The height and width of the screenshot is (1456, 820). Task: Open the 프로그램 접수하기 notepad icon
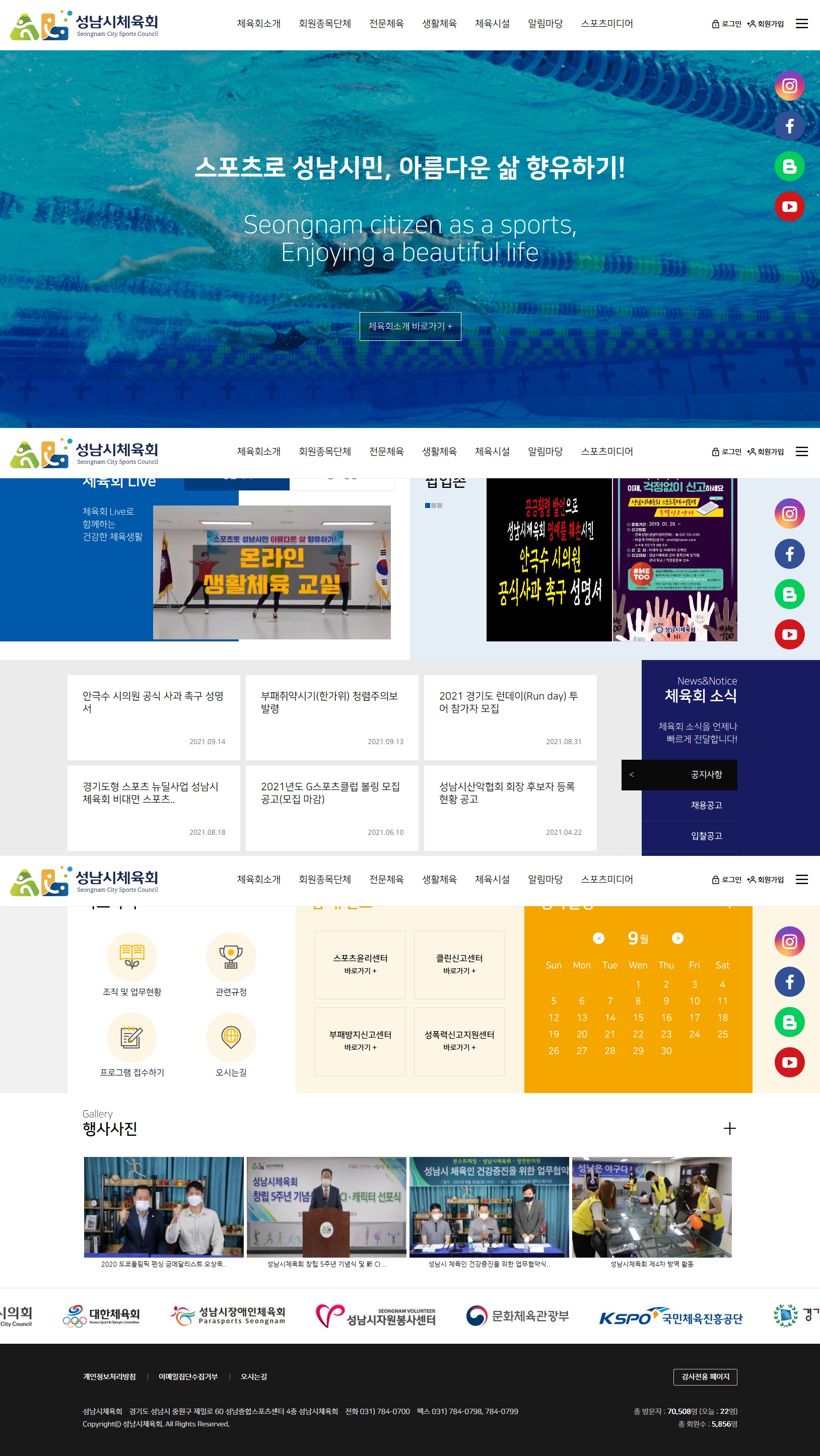point(132,1037)
